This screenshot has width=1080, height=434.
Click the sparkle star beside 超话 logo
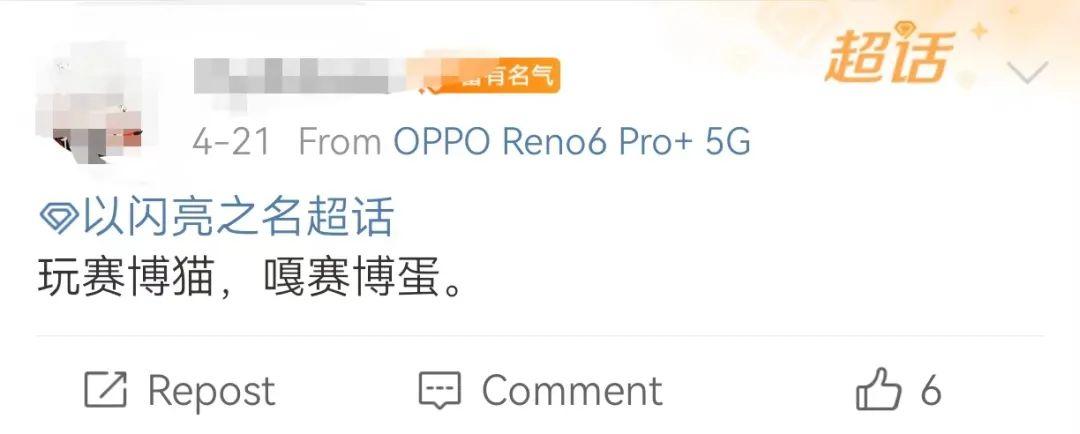[978, 32]
